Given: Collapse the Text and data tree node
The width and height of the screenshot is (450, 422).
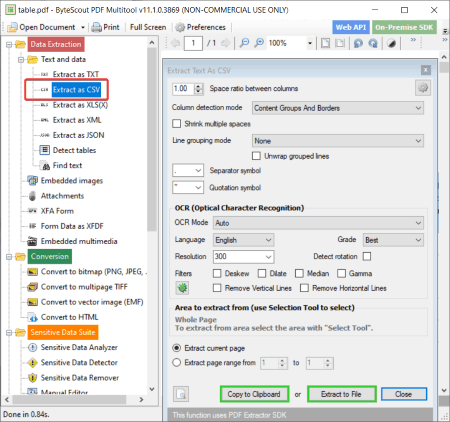Looking at the screenshot, I should tap(21, 60).
